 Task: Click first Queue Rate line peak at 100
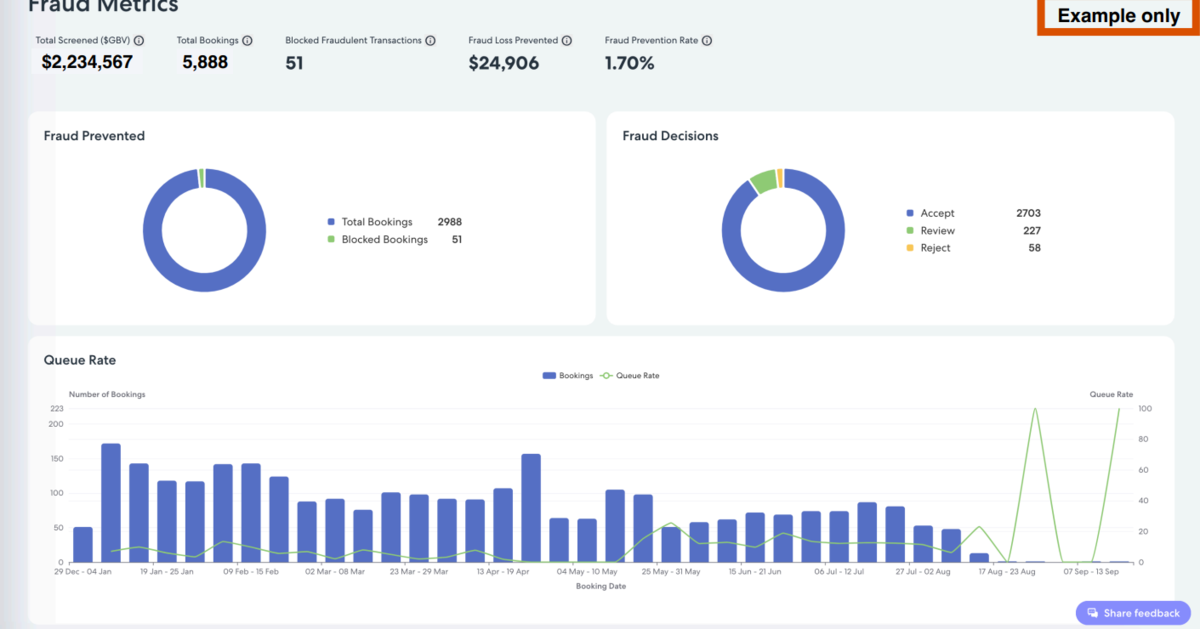coord(1034,409)
